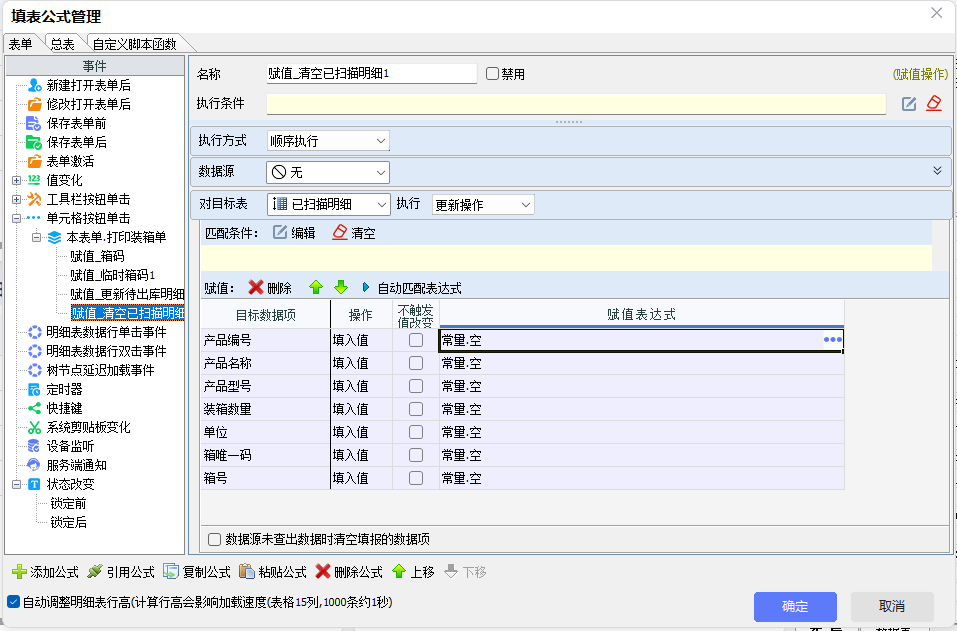Expand the 数据源 section double chevron
This screenshot has height=631, width=957.
click(937, 171)
